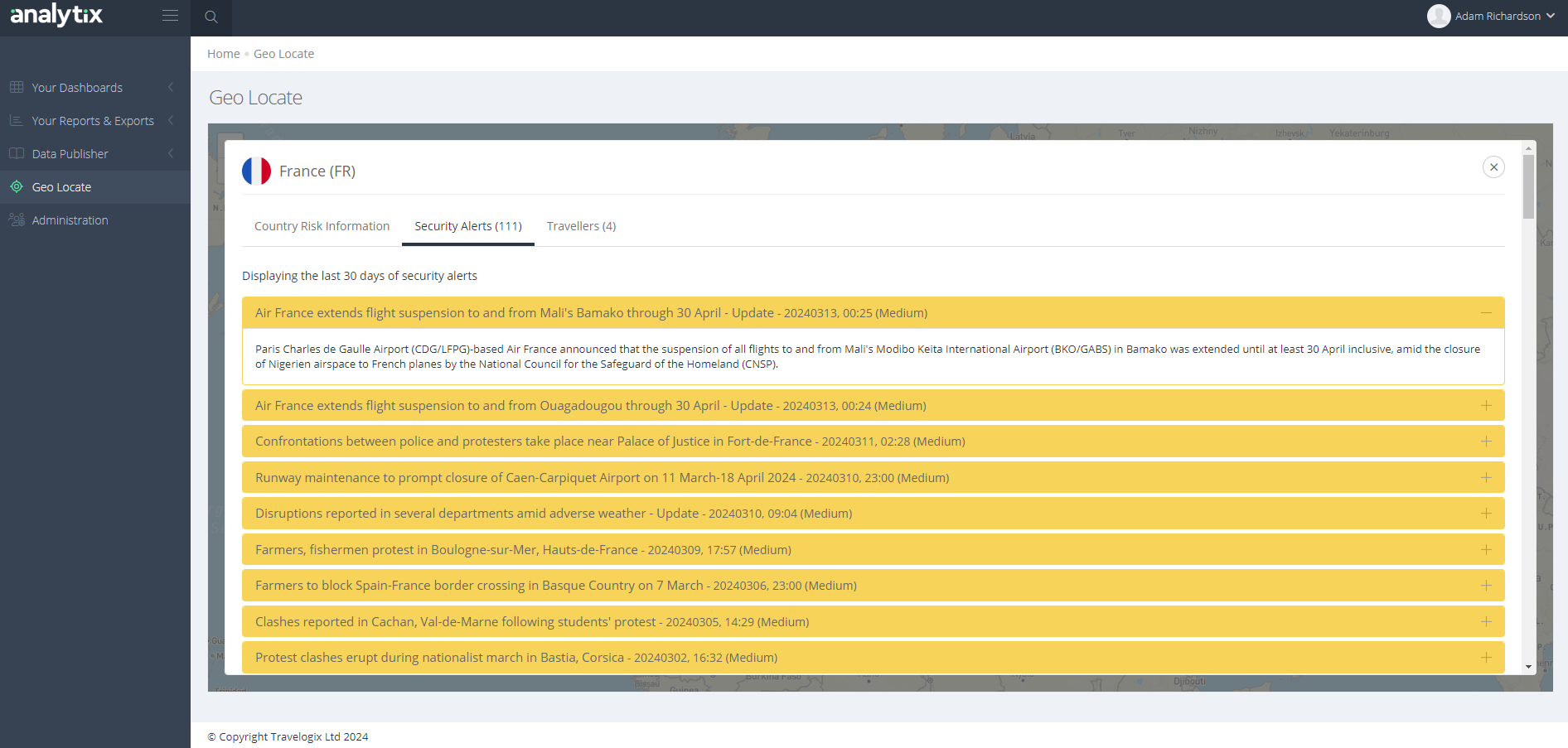1568x748 pixels.
Task: Click 'Displaying the last 30 days' text
Action: click(x=360, y=276)
